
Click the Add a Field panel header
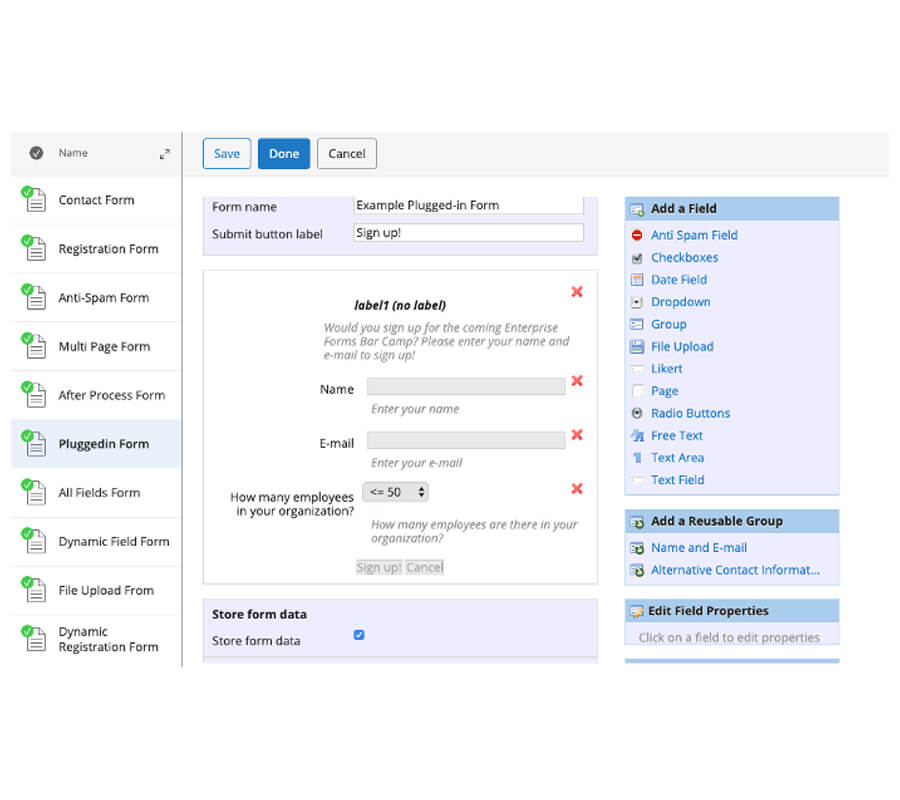click(x=732, y=209)
